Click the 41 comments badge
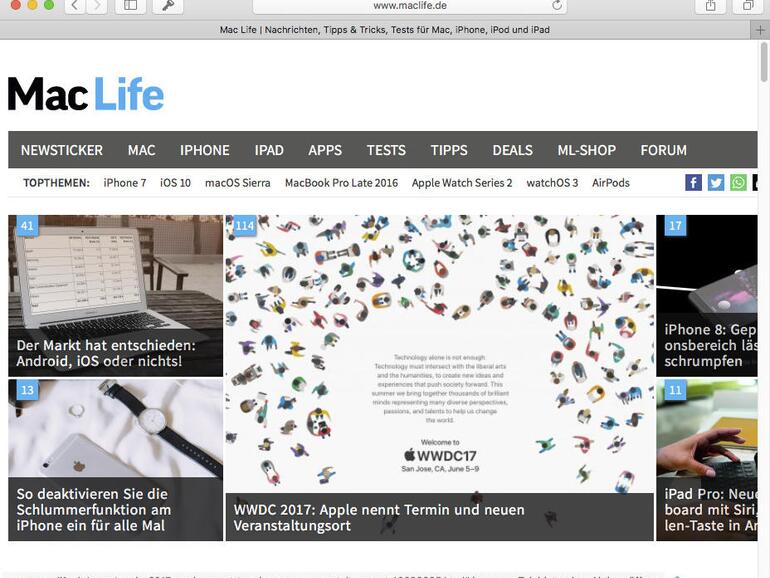The height and width of the screenshot is (578, 770). point(28,225)
